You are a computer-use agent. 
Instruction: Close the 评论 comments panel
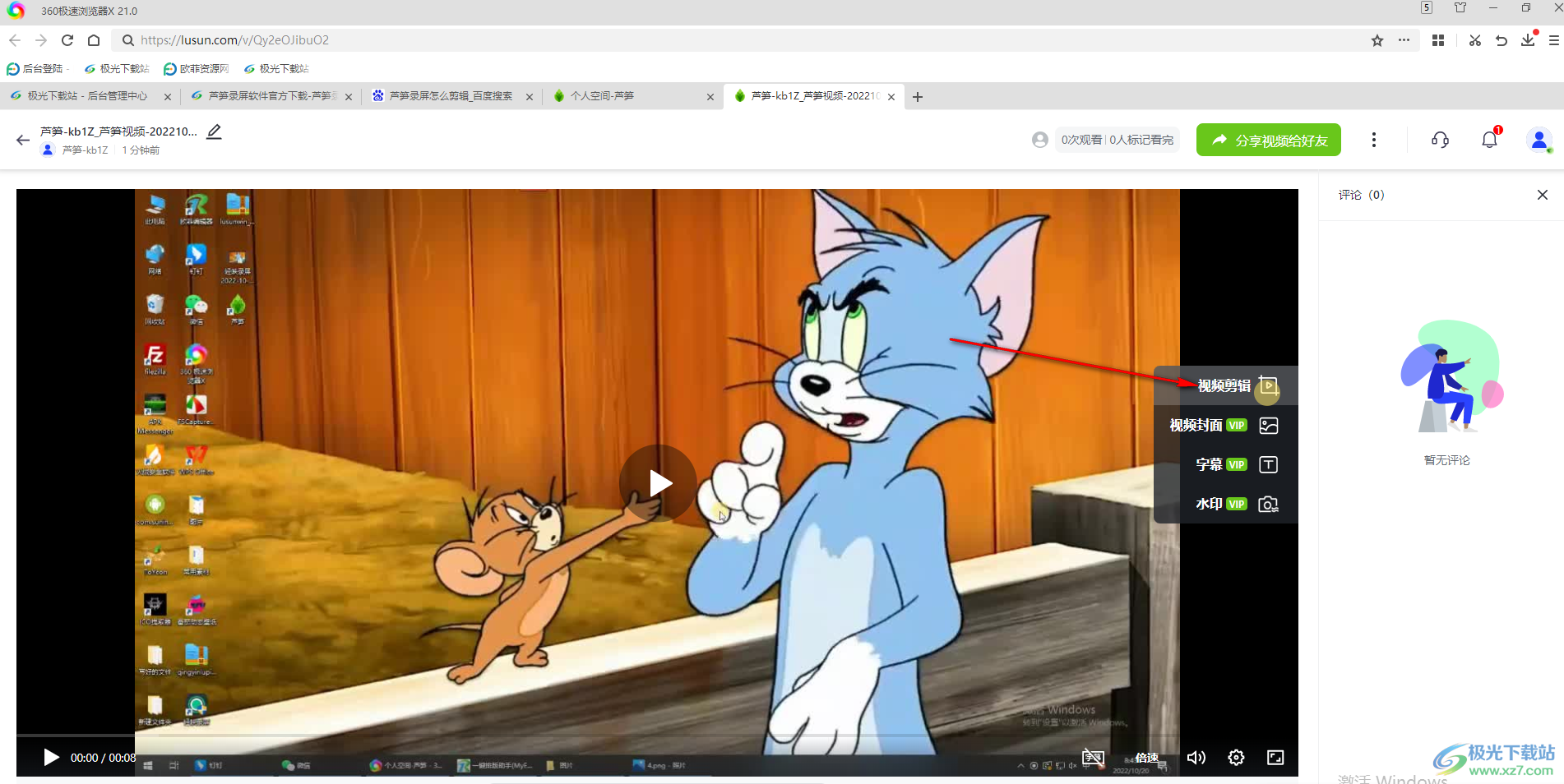1543,195
